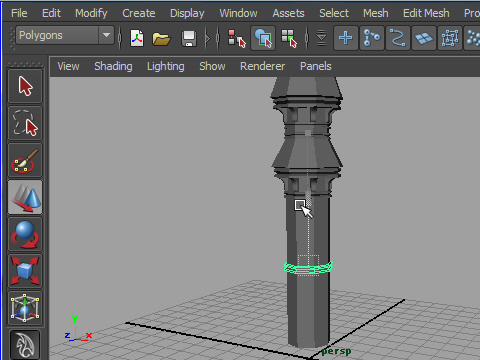Enable snap to grids plus icon
Screen dimensions: 480x360
pos(346,38)
